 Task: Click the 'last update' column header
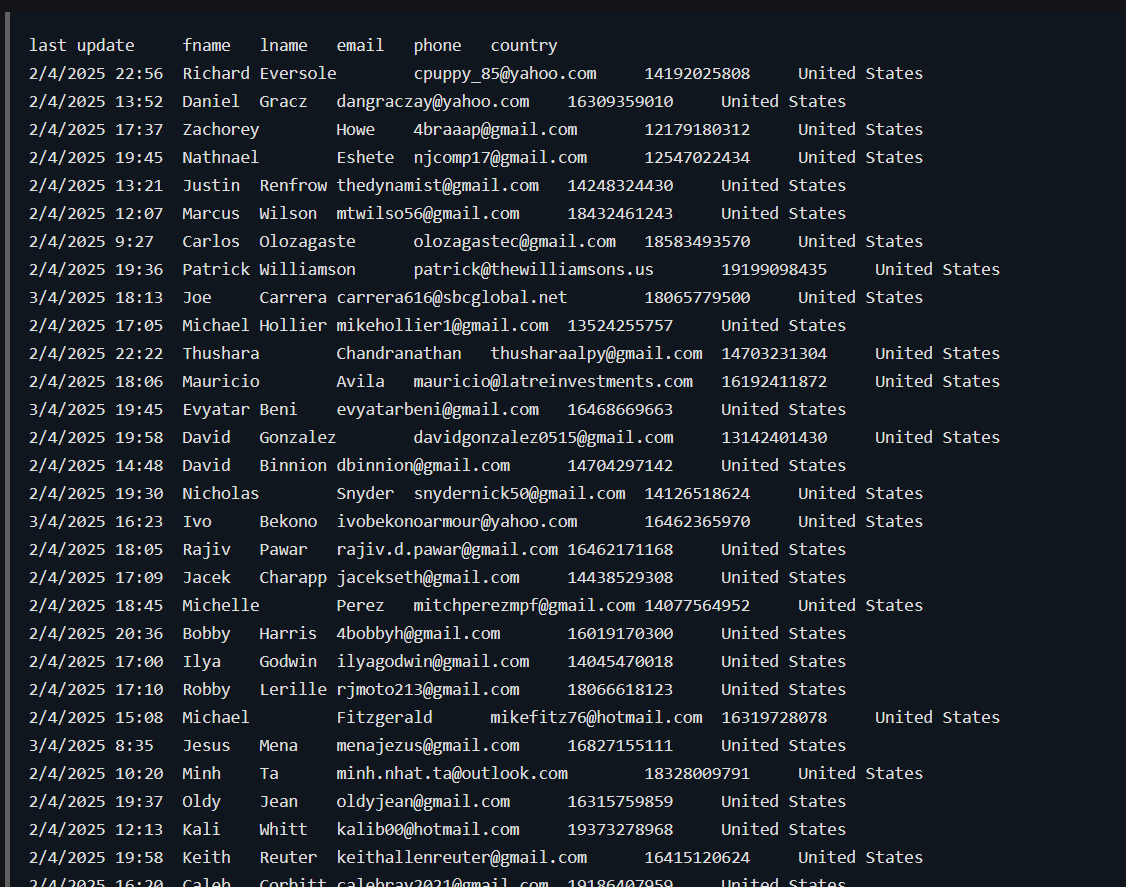81,45
